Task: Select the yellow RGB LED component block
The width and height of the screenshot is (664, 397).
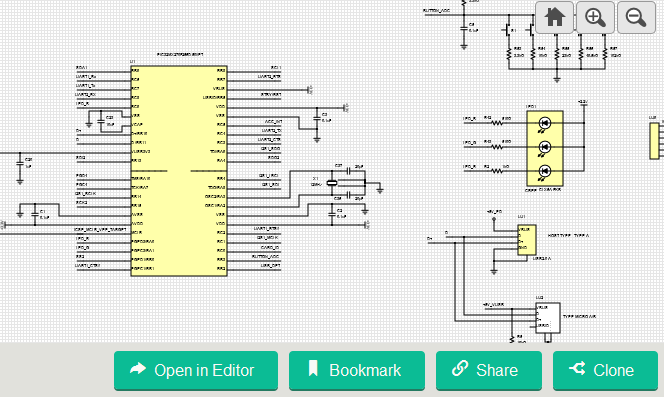Action: click(545, 148)
